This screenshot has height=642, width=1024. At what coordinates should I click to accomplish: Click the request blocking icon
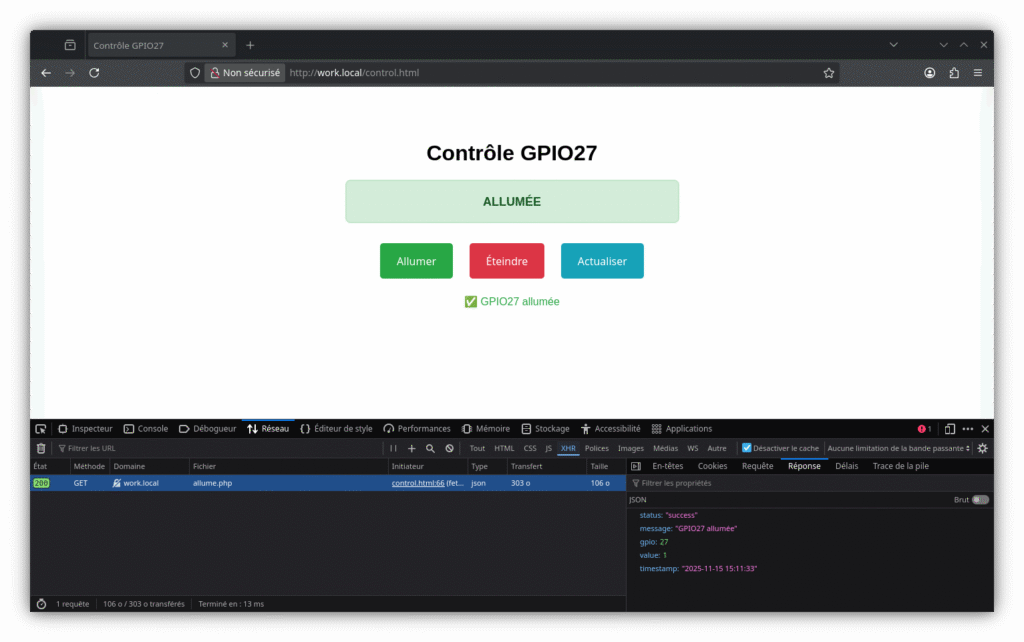[x=449, y=449]
